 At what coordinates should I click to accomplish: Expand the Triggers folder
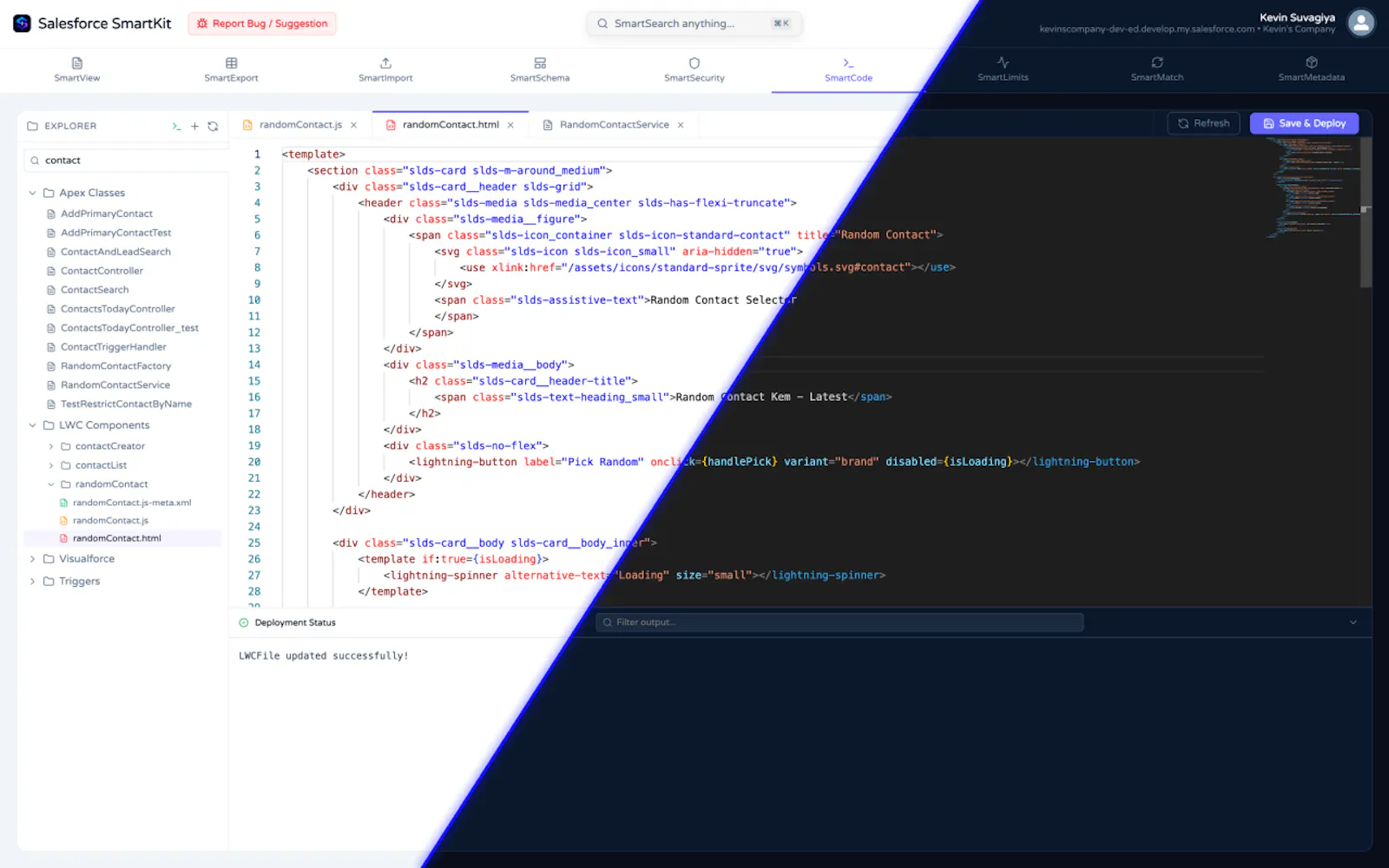pos(33,582)
